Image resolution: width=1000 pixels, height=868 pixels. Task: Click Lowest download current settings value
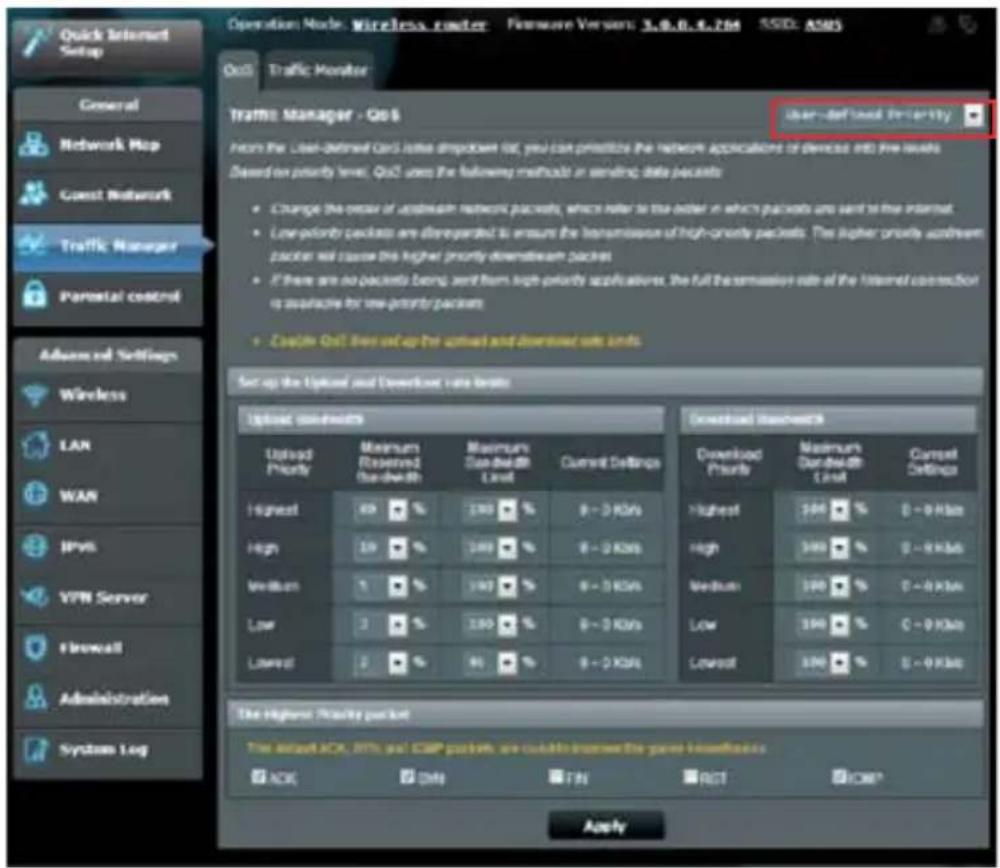pos(932,663)
